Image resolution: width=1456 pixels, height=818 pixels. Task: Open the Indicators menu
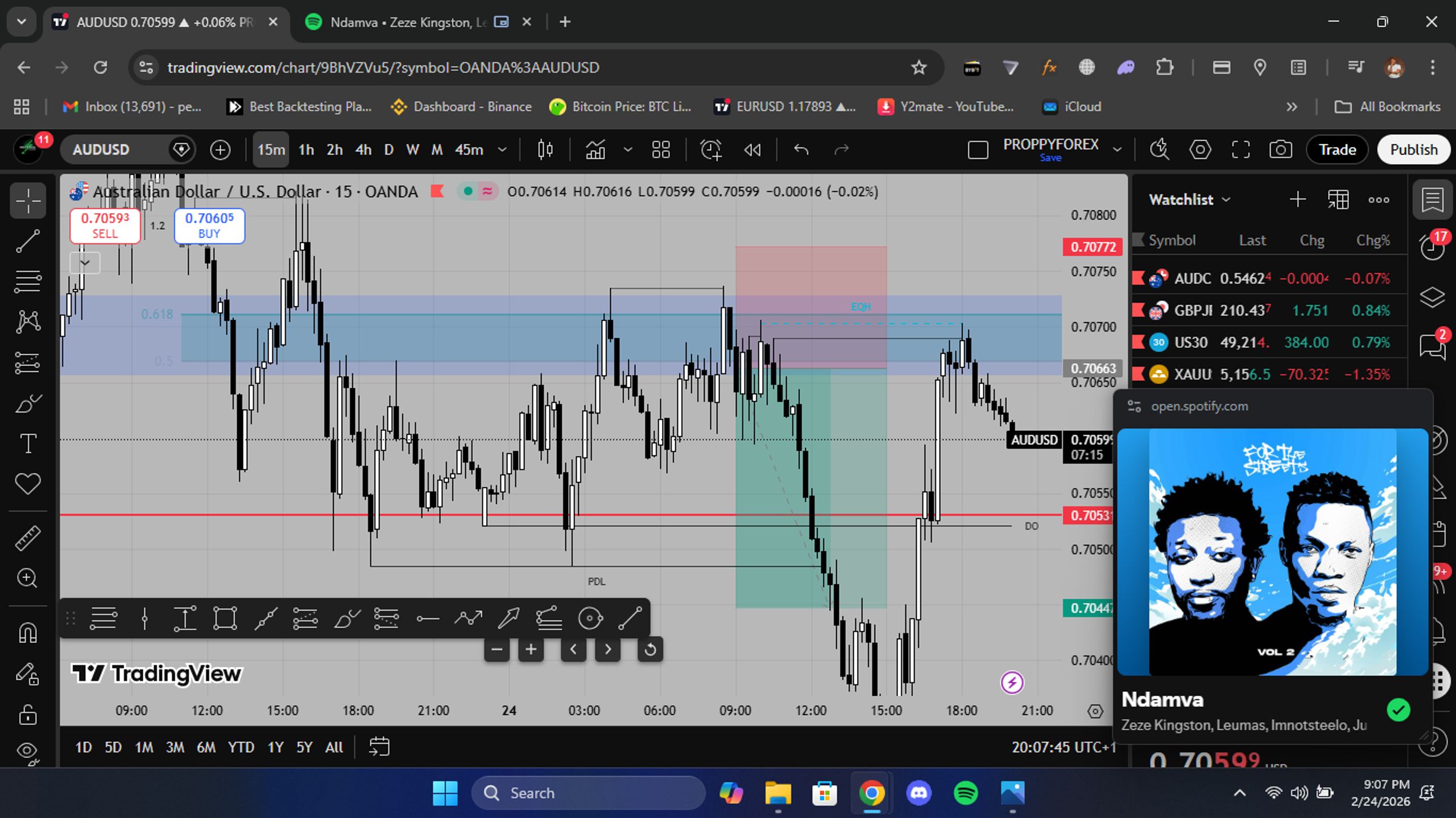(595, 150)
